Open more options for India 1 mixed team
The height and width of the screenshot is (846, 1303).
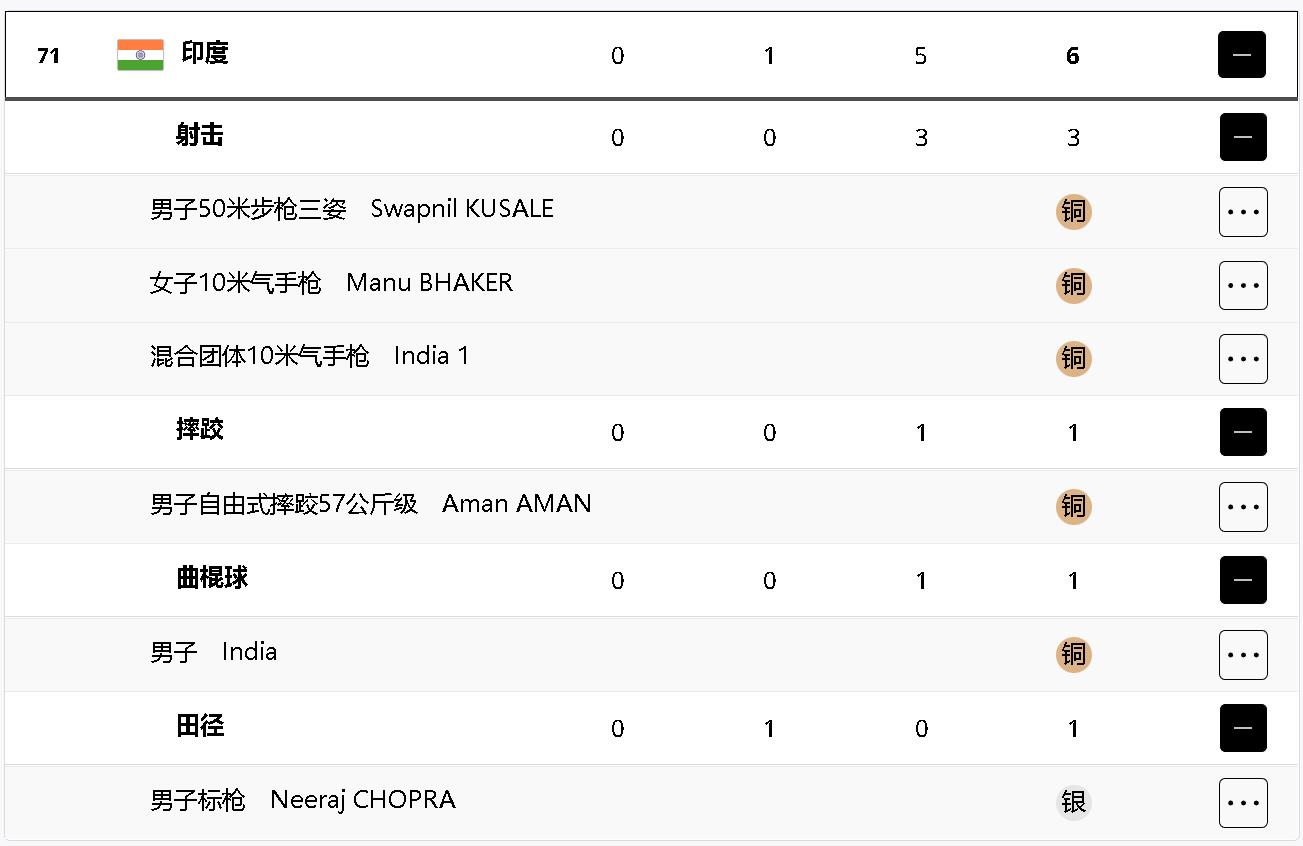[1243, 359]
